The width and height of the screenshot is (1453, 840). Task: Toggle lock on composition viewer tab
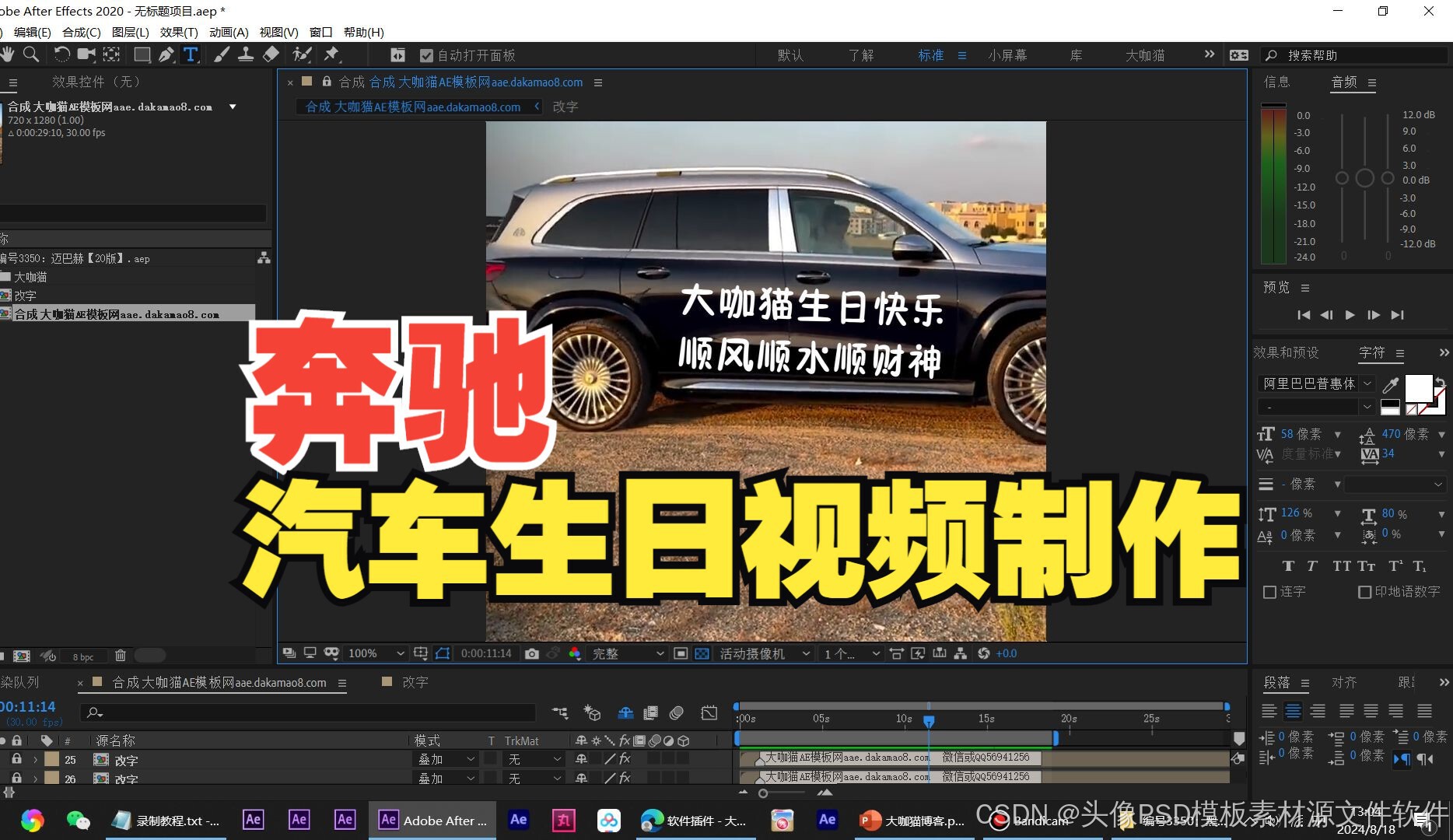[x=327, y=82]
